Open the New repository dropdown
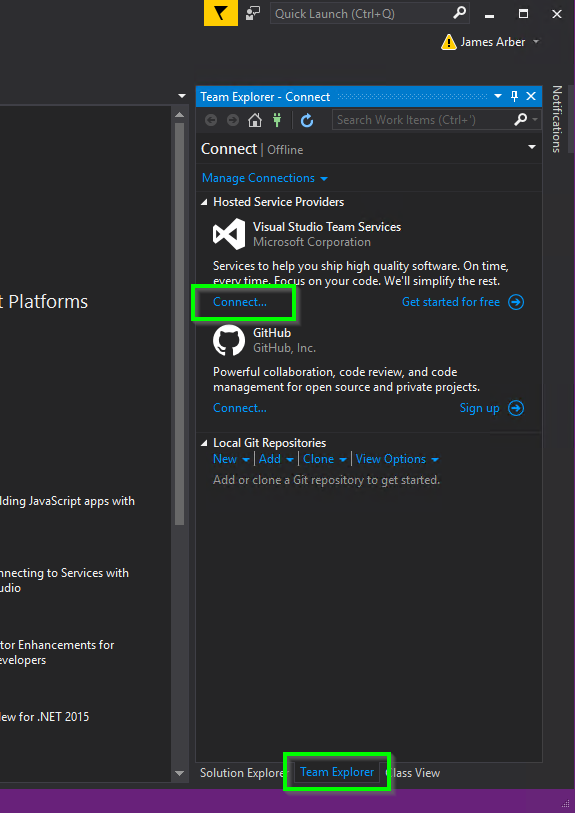 tap(231, 459)
